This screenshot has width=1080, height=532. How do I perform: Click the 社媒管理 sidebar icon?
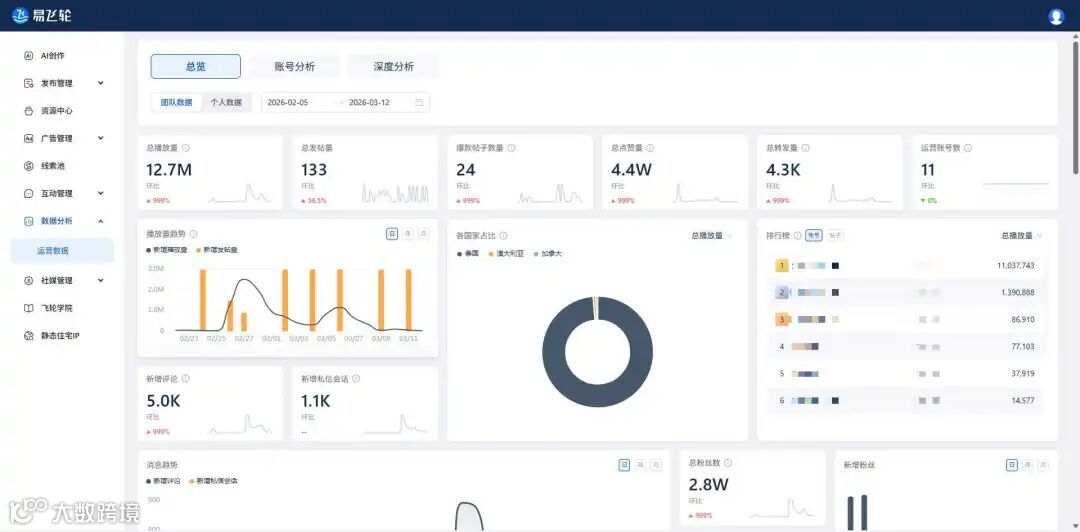tap(28, 280)
